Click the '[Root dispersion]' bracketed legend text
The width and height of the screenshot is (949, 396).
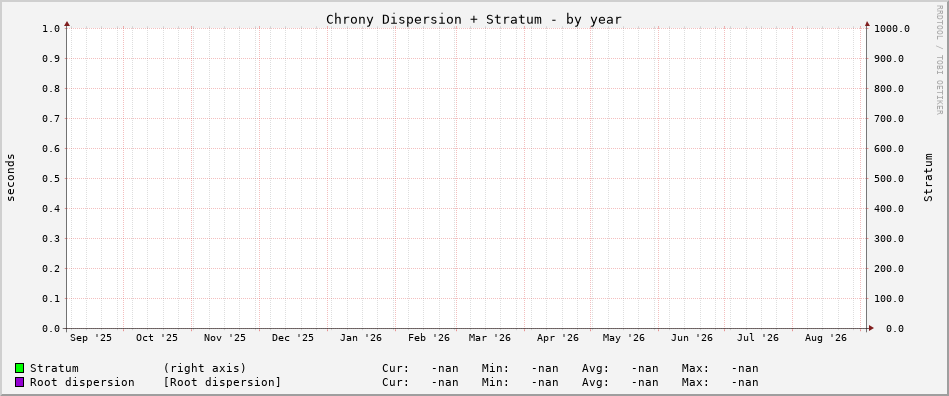222,383
